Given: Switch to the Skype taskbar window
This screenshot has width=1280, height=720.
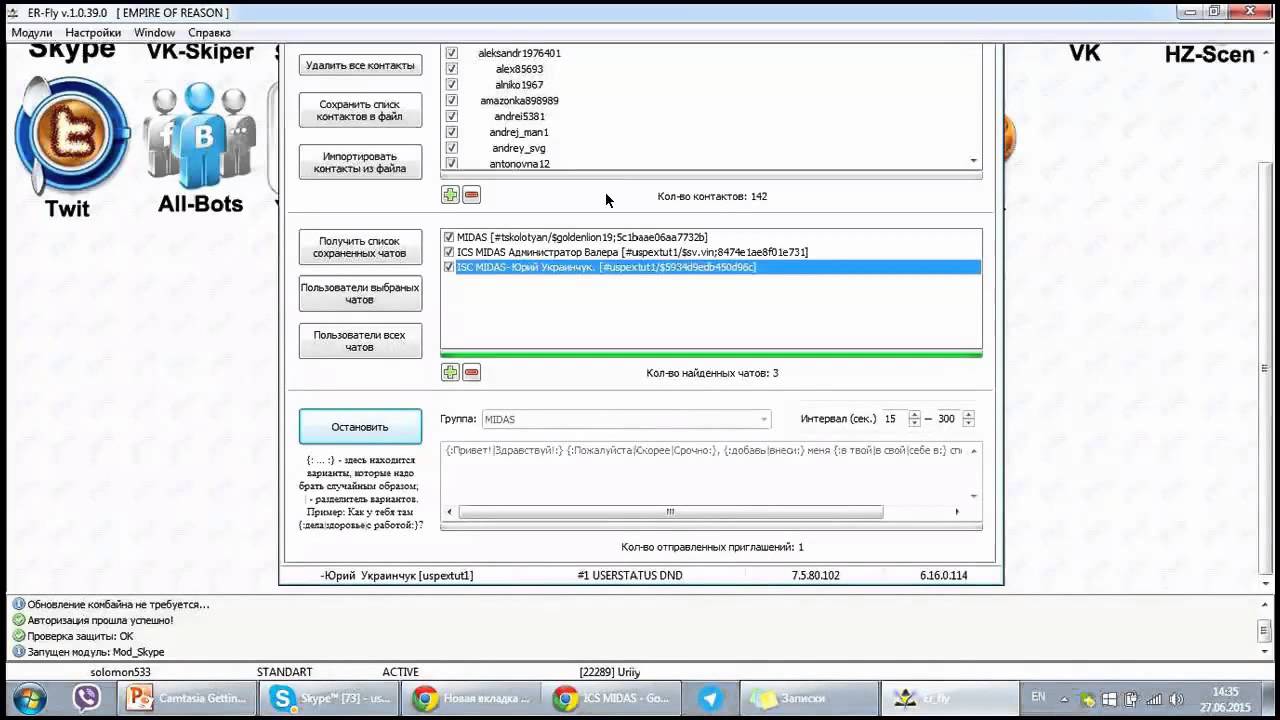Looking at the screenshot, I should pos(331,698).
